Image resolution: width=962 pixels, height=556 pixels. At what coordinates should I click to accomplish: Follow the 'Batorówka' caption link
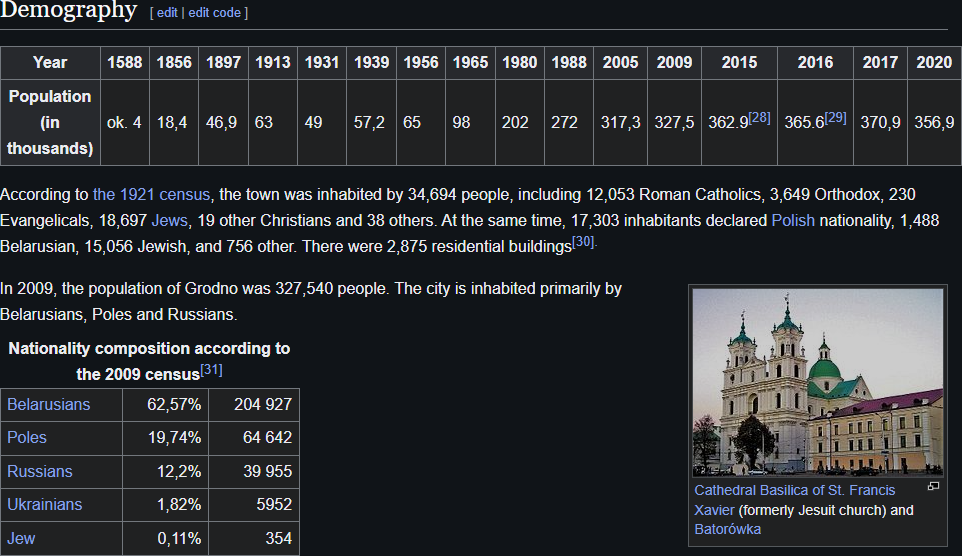(x=727, y=529)
